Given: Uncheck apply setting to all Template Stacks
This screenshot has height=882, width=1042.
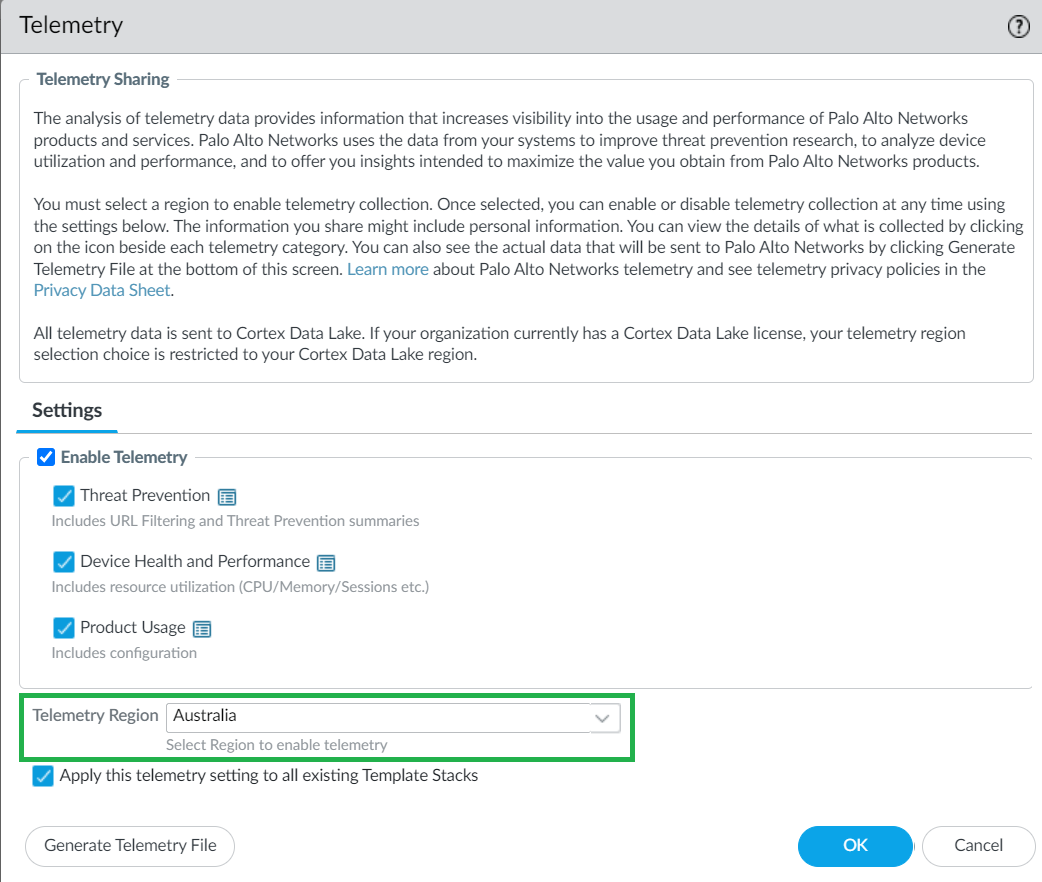Looking at the screenshot, I should (x=43, y=776).
